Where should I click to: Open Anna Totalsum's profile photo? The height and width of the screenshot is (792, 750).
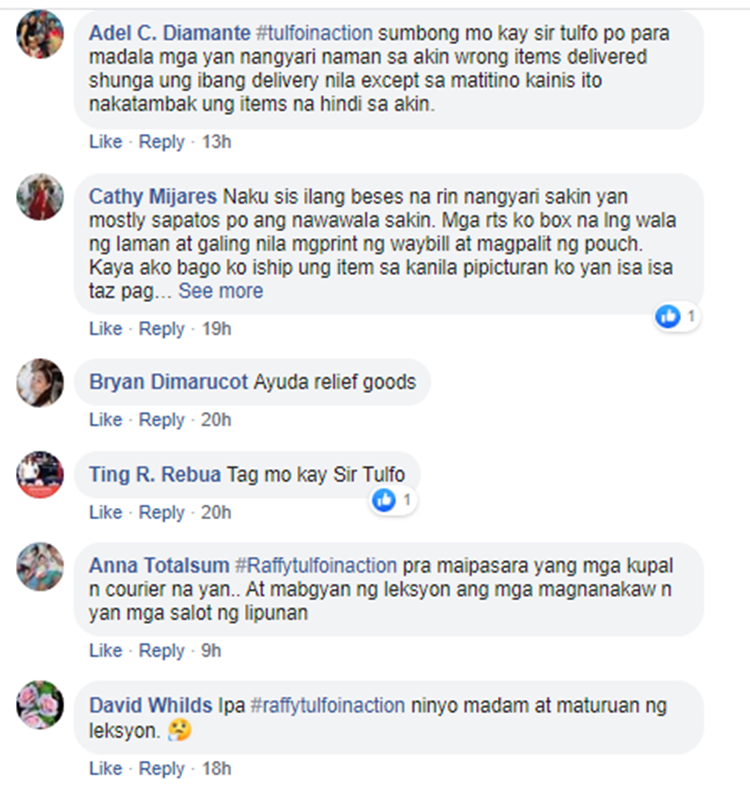pyautogui.click(x=40, y=566)
